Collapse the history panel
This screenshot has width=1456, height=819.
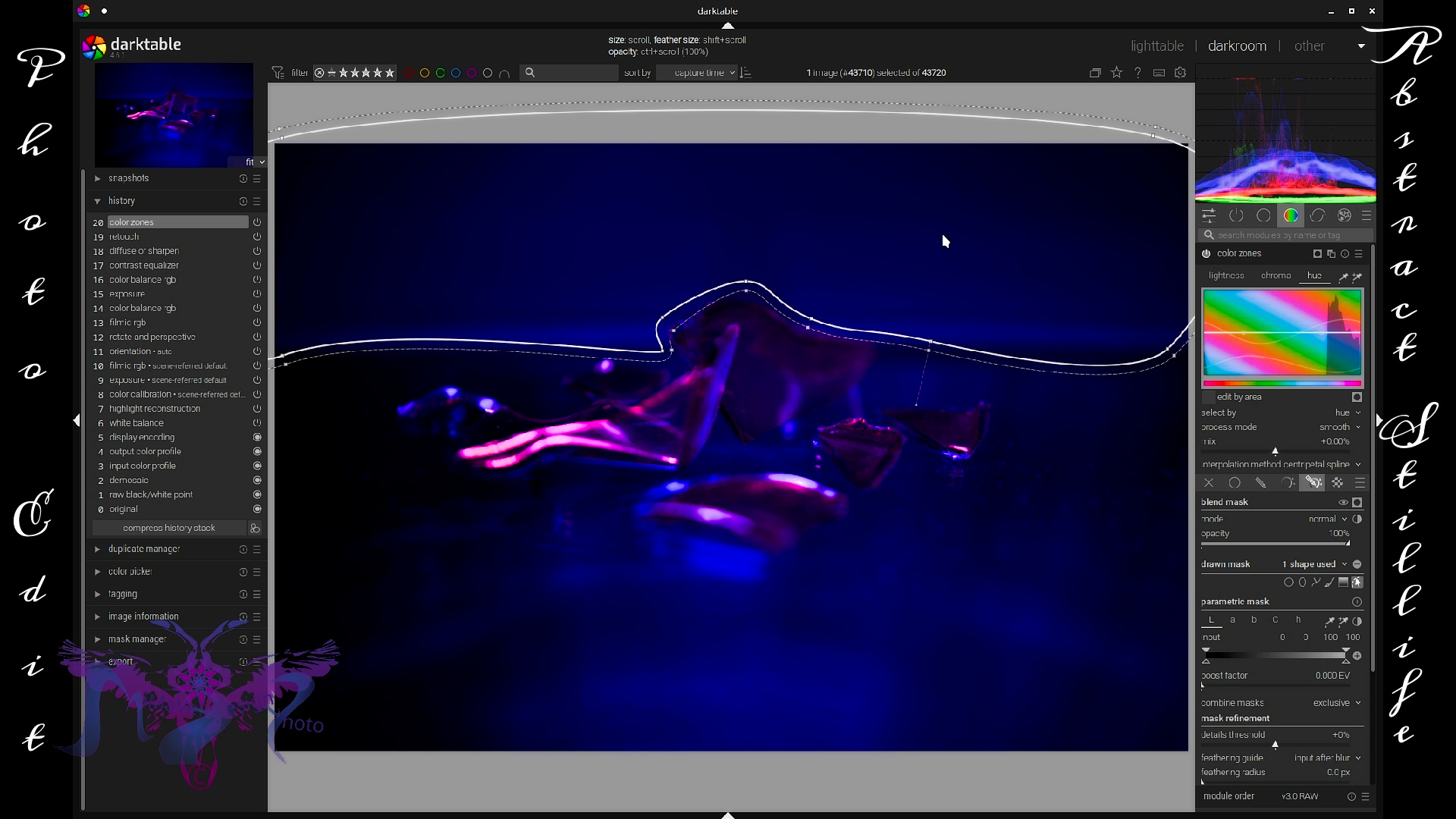97,201
